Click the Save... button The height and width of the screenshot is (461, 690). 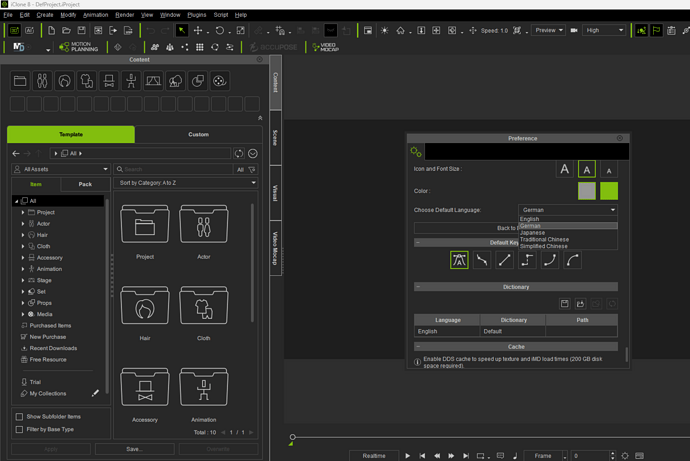pyautogui.click(x=135, y=449)
